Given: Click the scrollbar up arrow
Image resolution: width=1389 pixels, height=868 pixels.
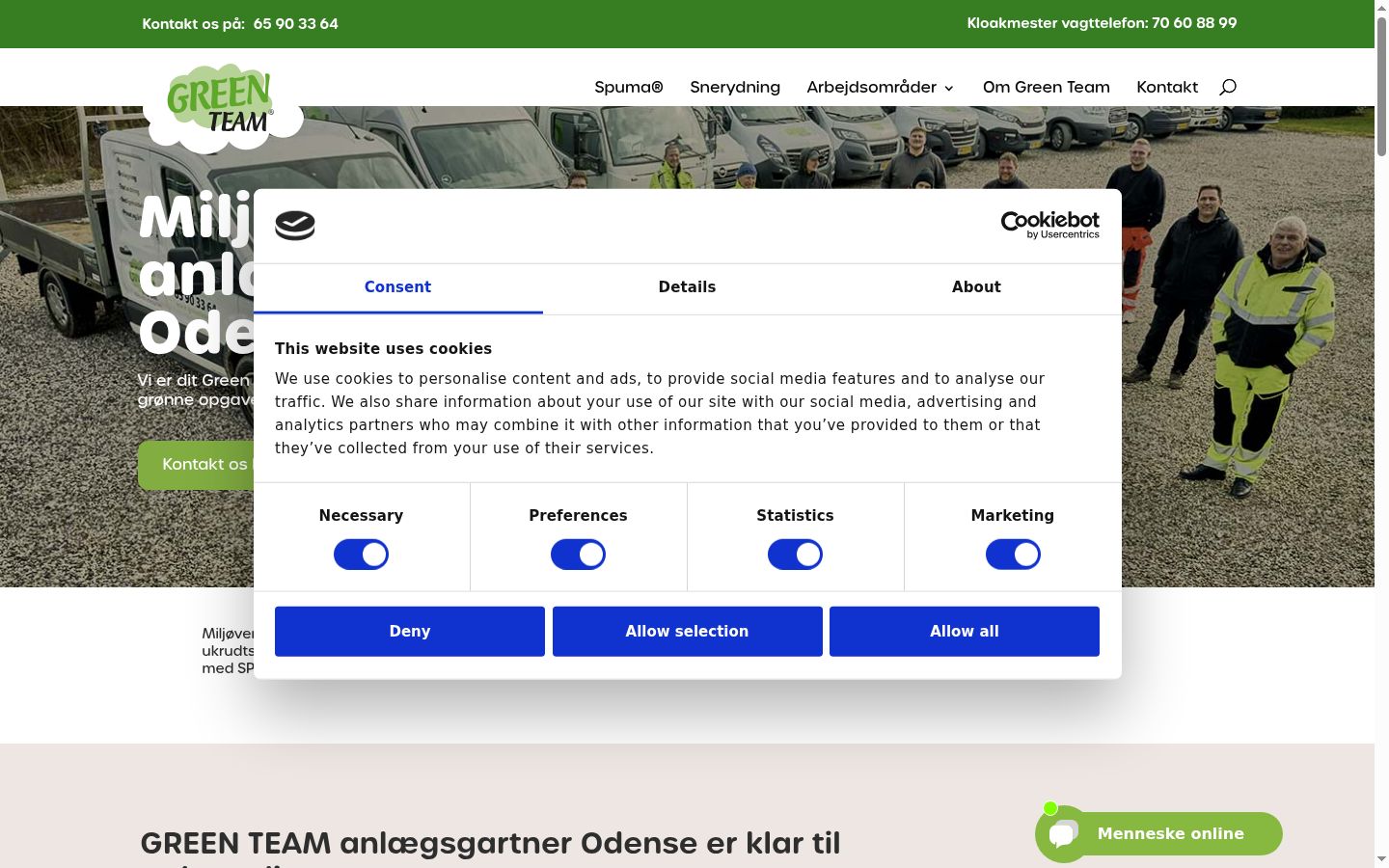Looking at the screenshot, I should coord(1381,8).
